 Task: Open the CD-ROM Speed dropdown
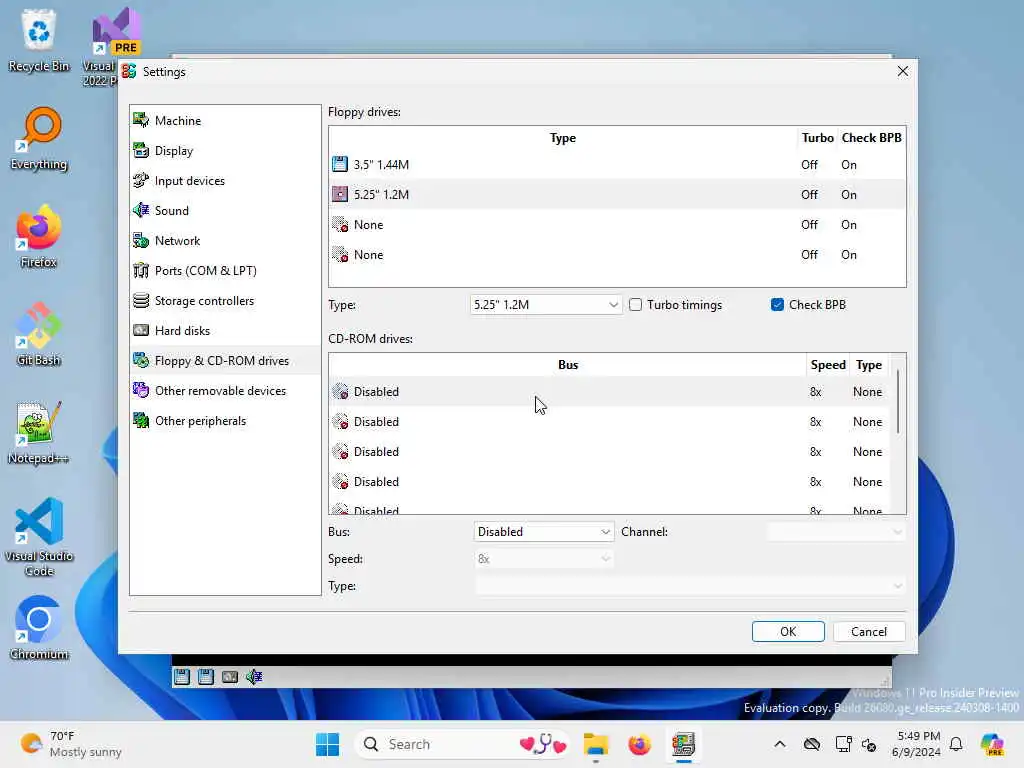[543, 559]
